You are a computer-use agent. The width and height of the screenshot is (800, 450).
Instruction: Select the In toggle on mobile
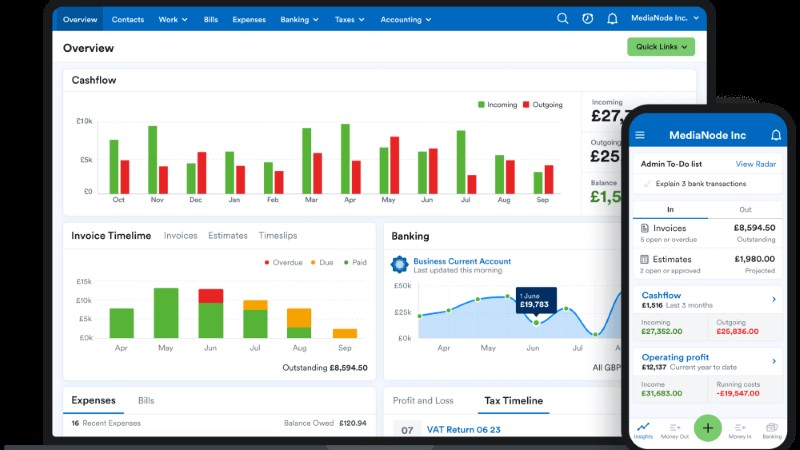tap(670, 209)
